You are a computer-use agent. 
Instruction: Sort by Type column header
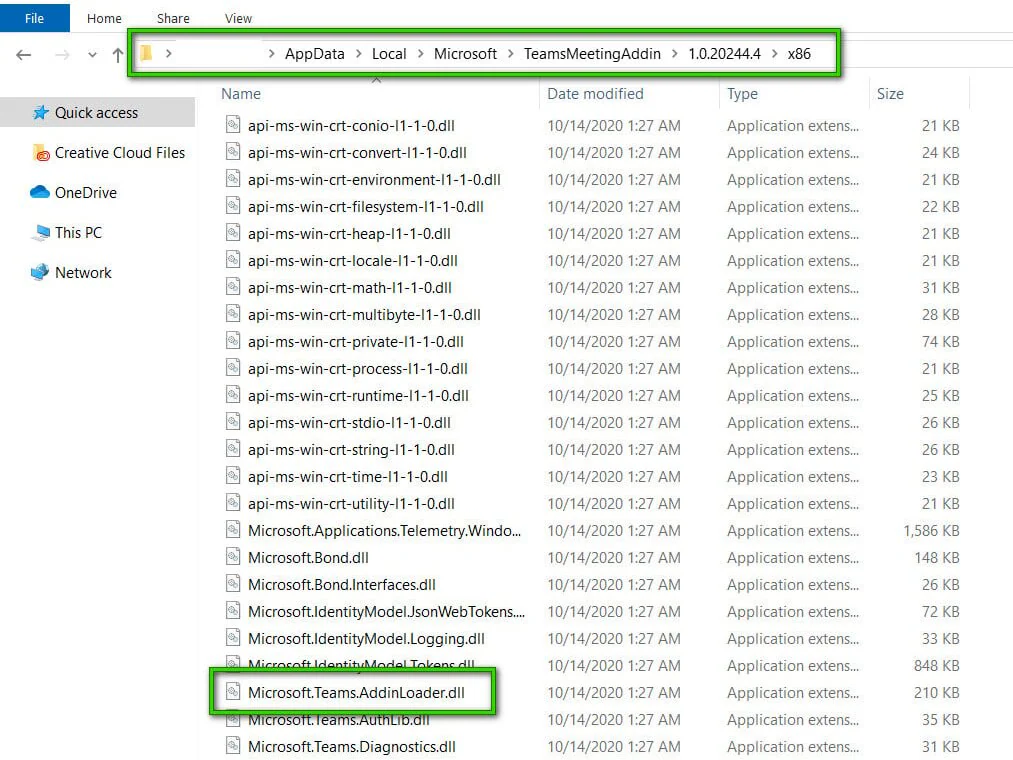point(742,94)
